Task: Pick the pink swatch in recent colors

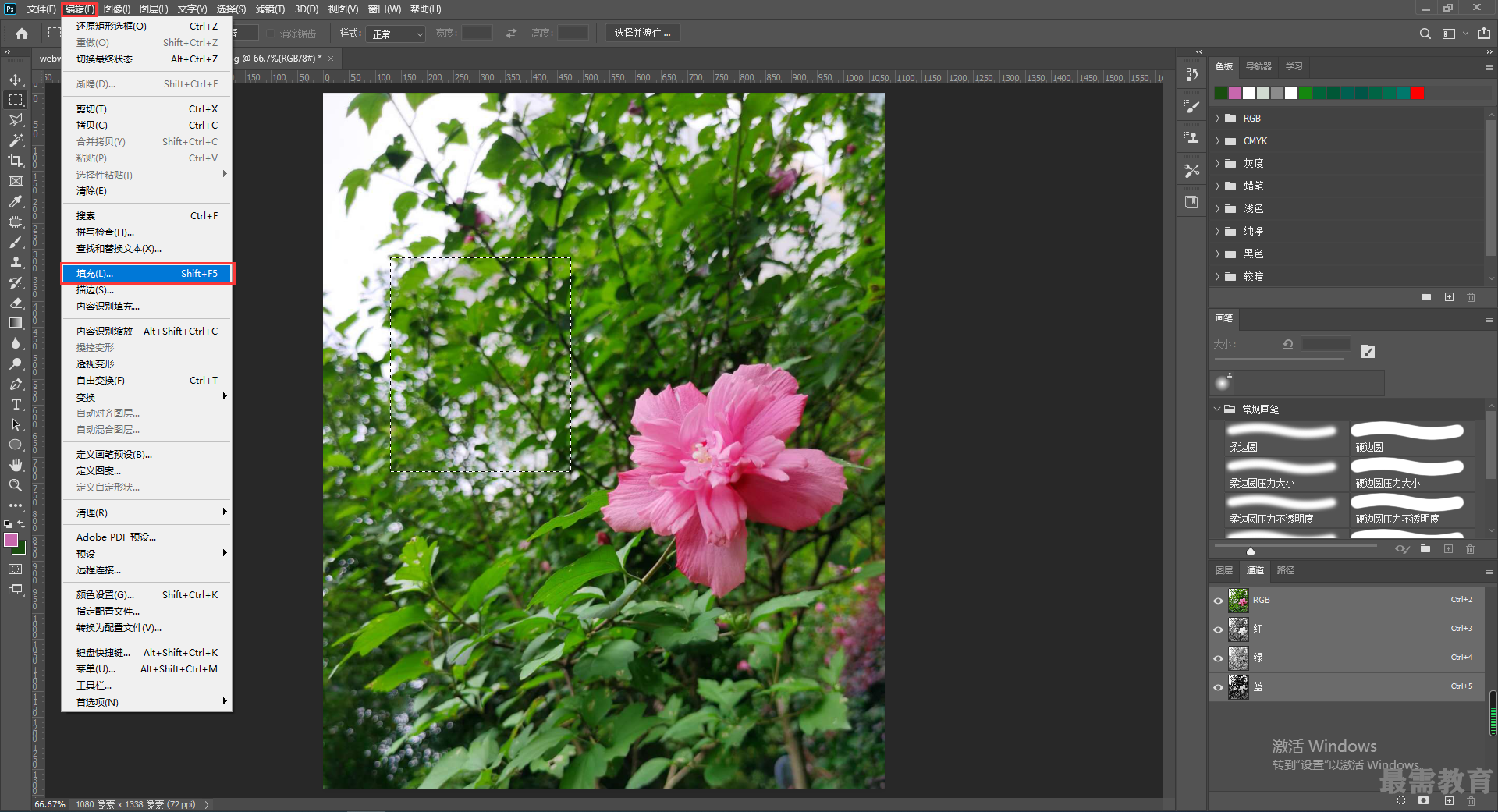Action: (1235, 94)
